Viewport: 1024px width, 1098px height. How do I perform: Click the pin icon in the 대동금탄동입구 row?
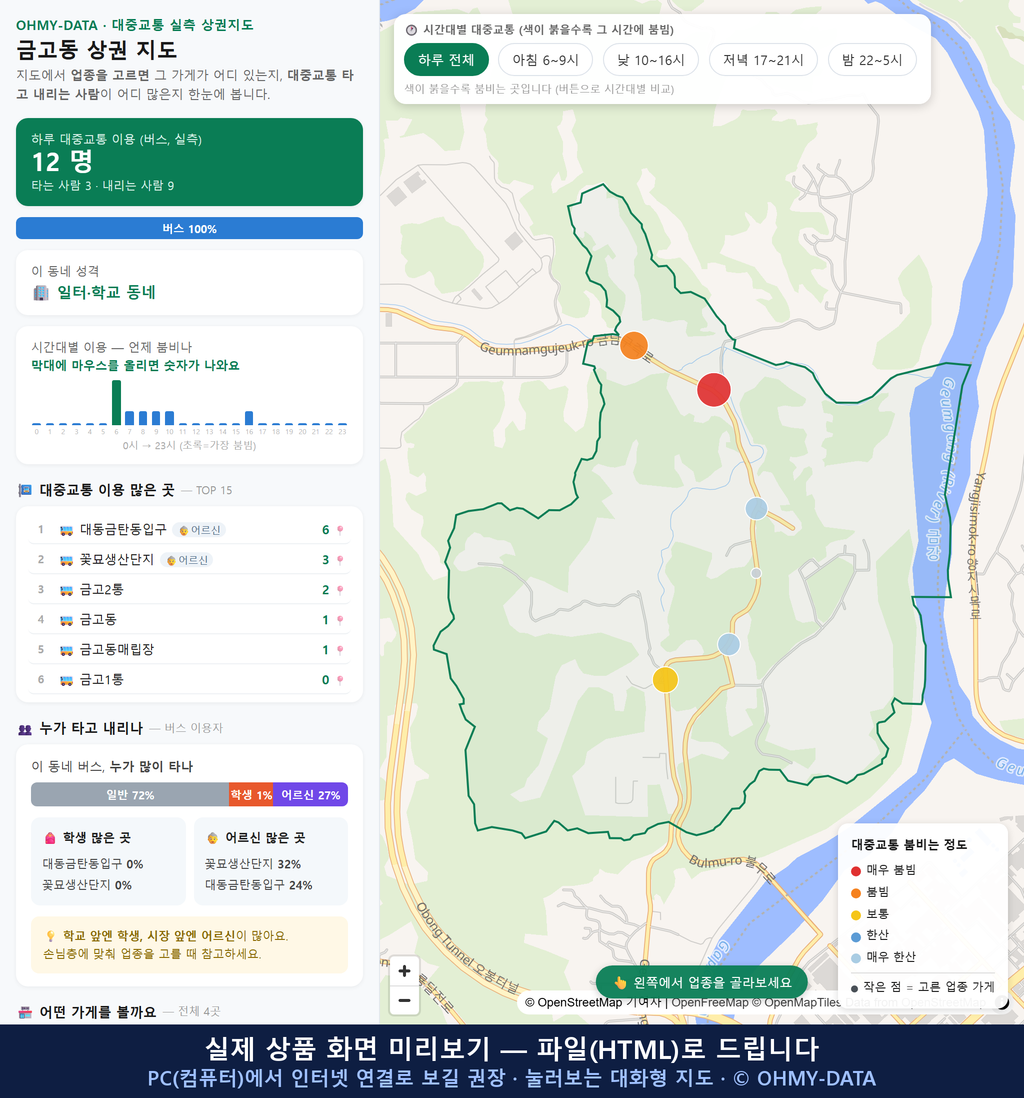pyautogui.click(x=340, y=530)
